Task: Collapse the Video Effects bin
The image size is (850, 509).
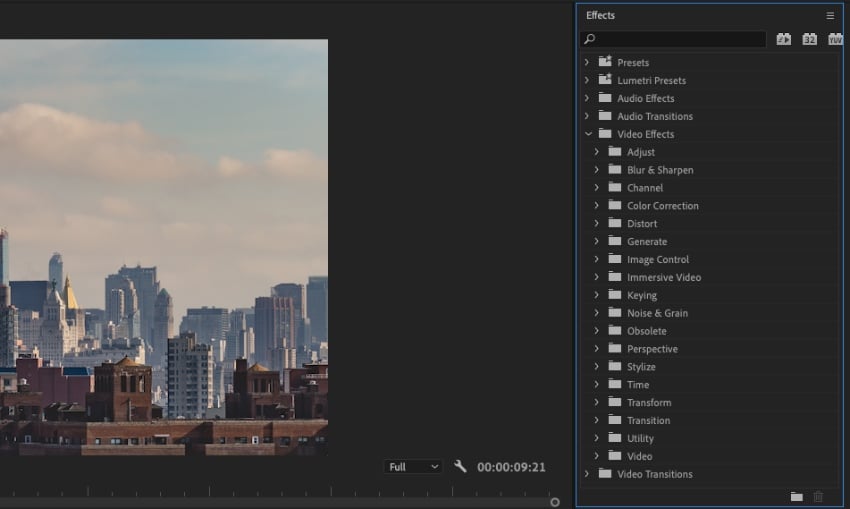Action: (588, 134)
